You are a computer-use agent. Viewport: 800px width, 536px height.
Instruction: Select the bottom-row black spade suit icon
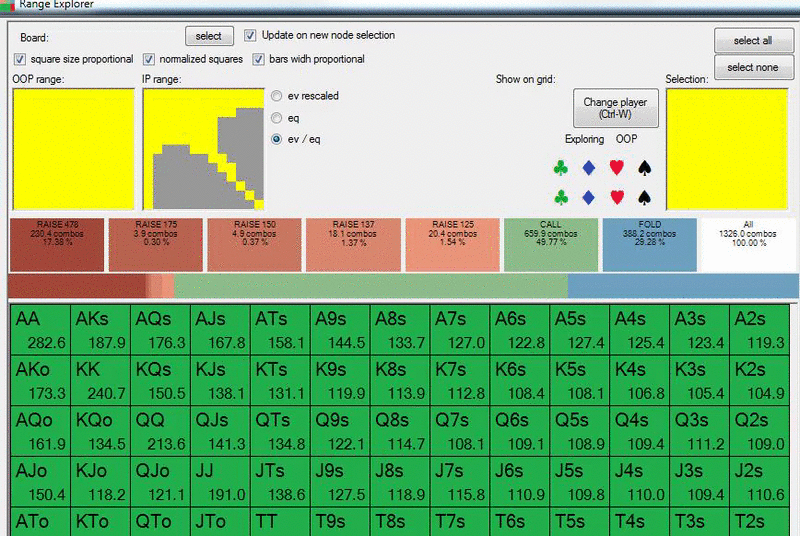644,197
